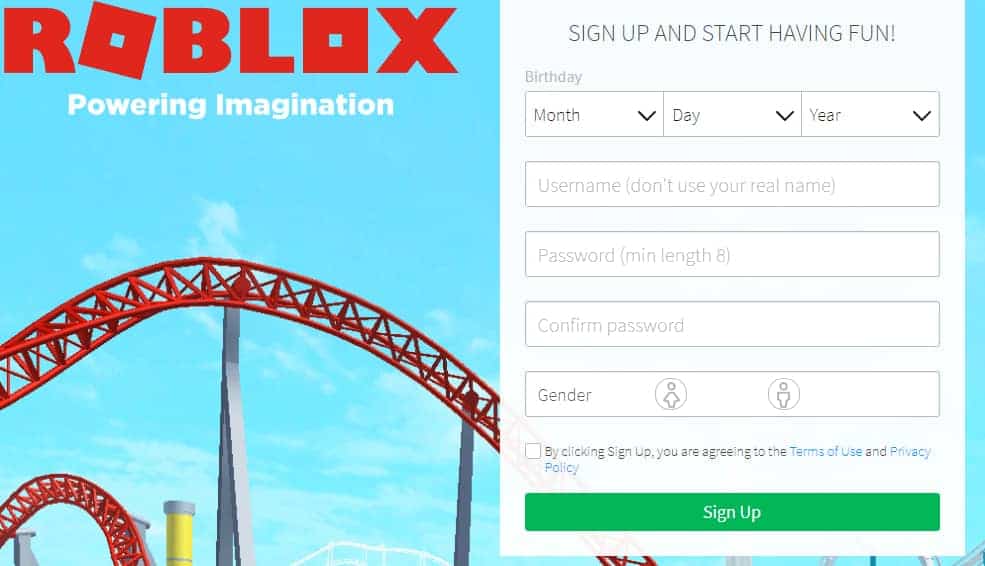Click the green Sign Up button

[732, 512]
